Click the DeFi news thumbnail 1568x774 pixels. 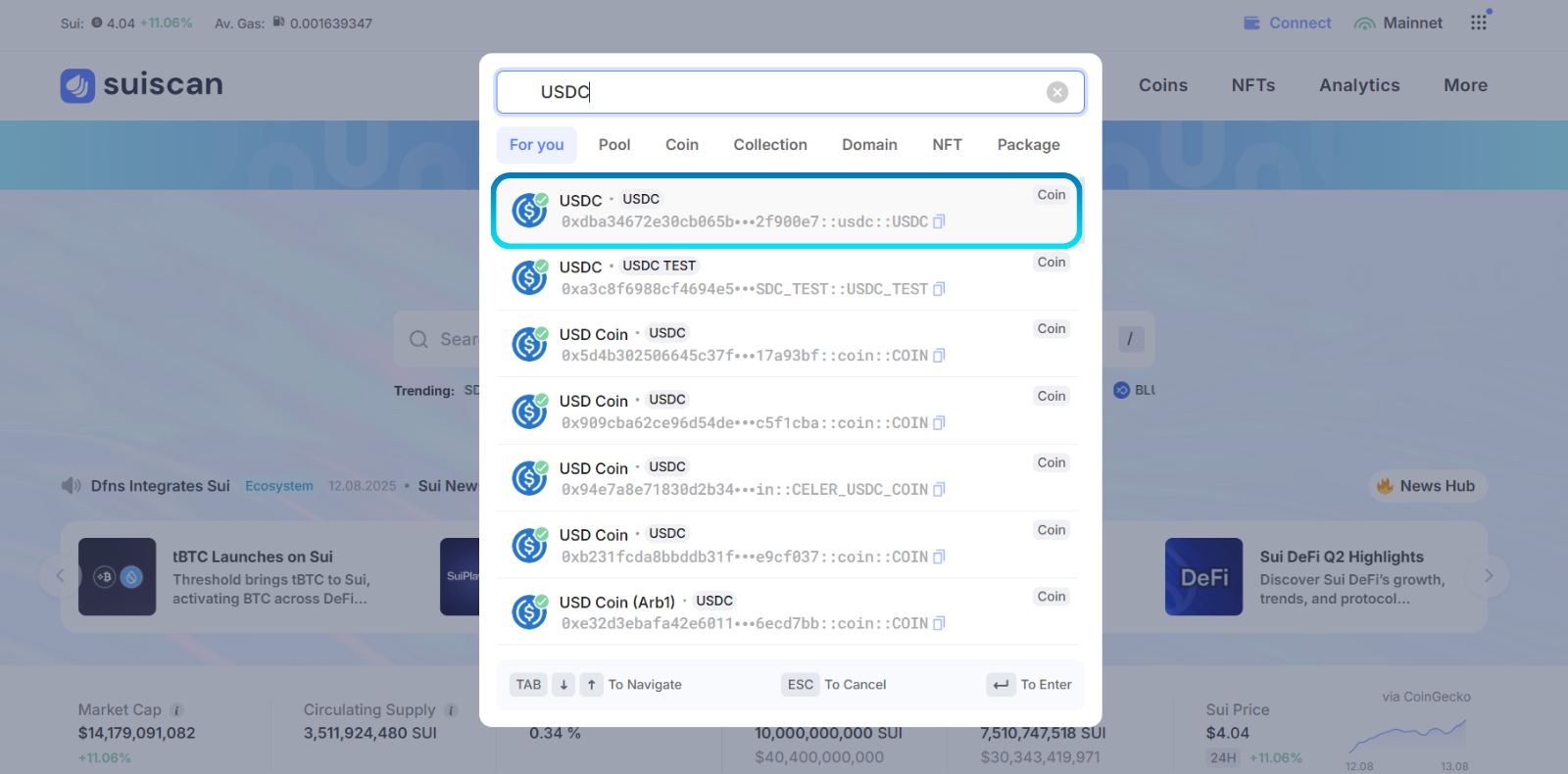[1203, 576]
